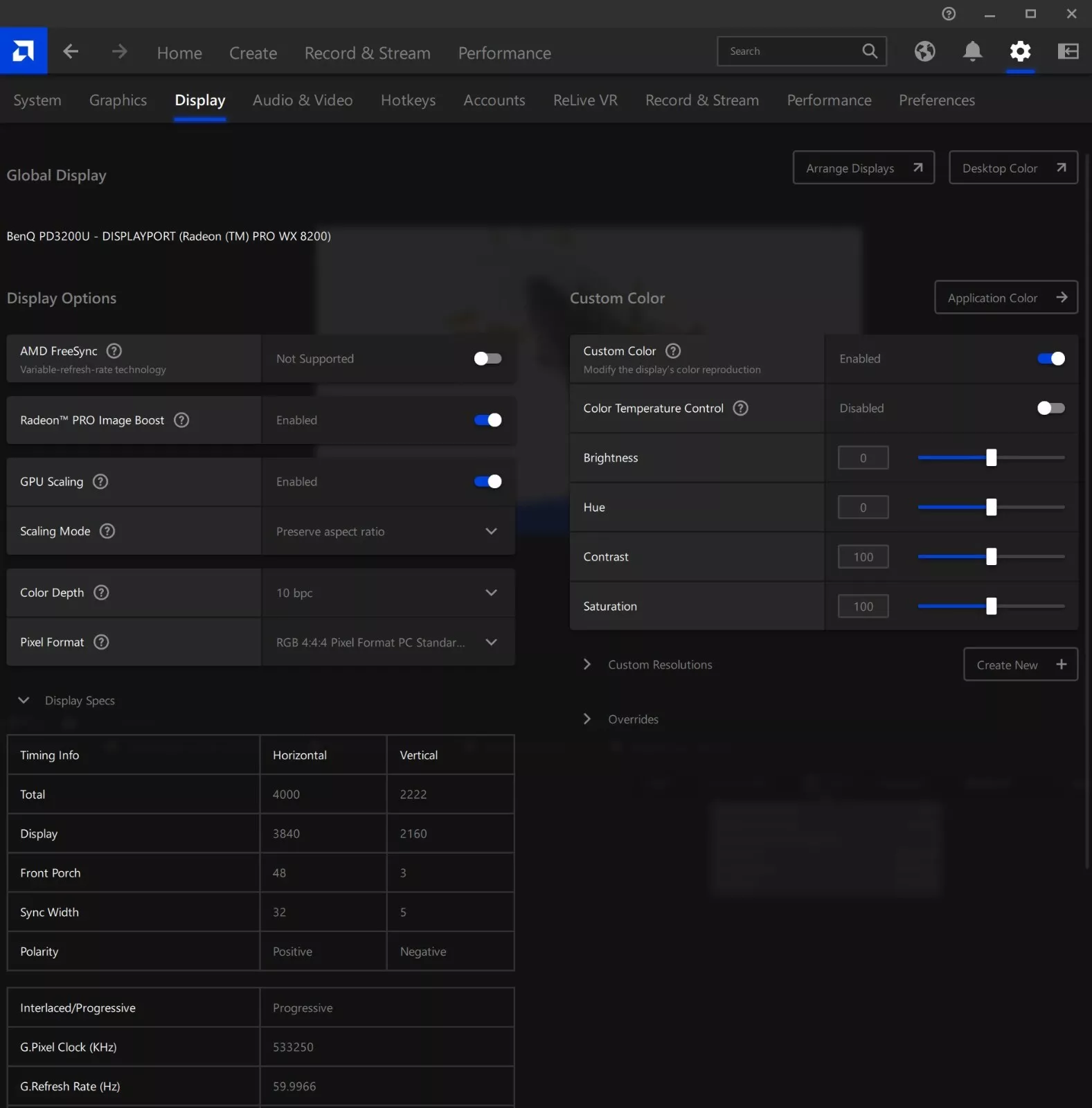Click the AMD logo icon
The width and height of the screenshot is (1092, 1108).
[x=24, y=51]
